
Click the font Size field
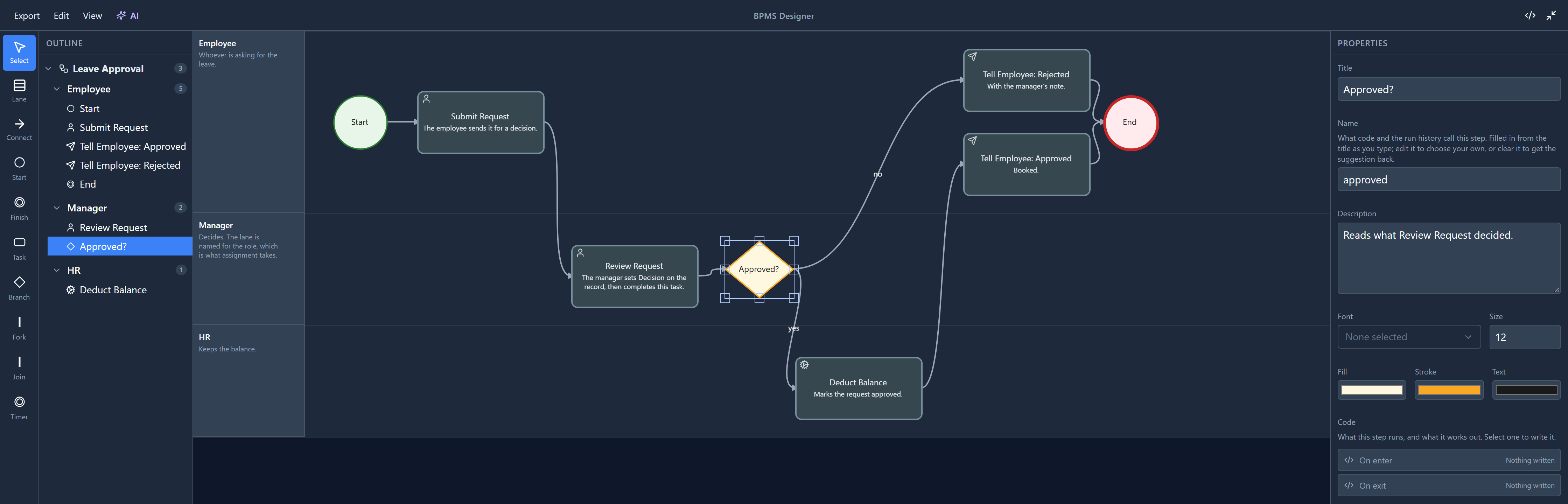coord(1525,337)
